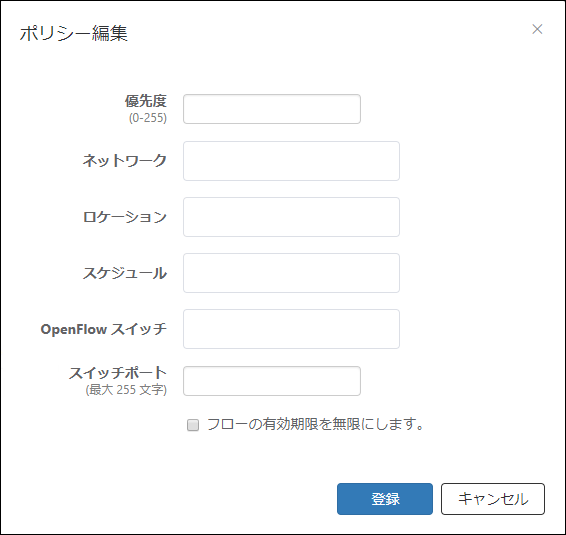
Task: Focus the 優先度 input field
Action: [x=272, y=109]
